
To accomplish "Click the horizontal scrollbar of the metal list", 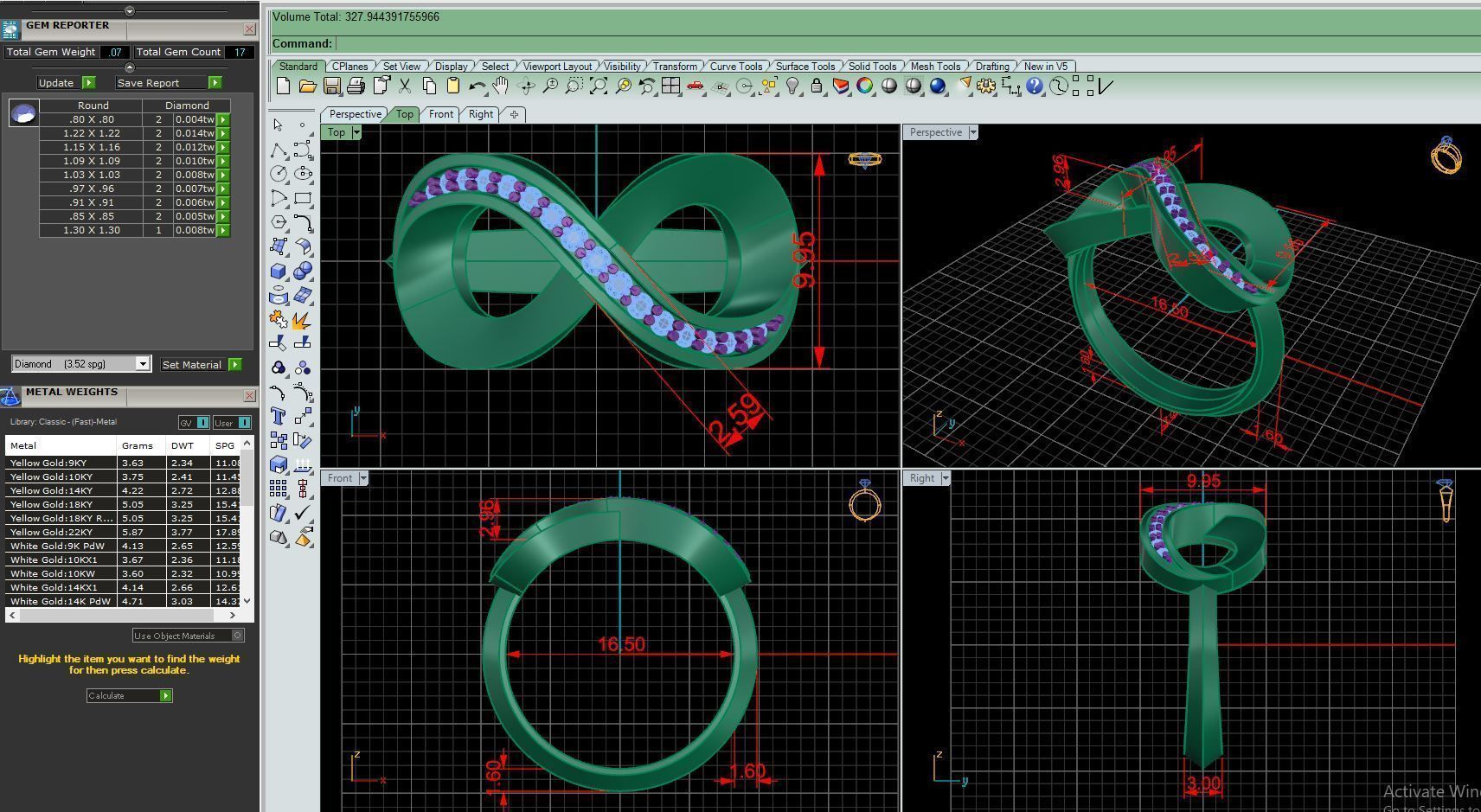I will point(122,615).
